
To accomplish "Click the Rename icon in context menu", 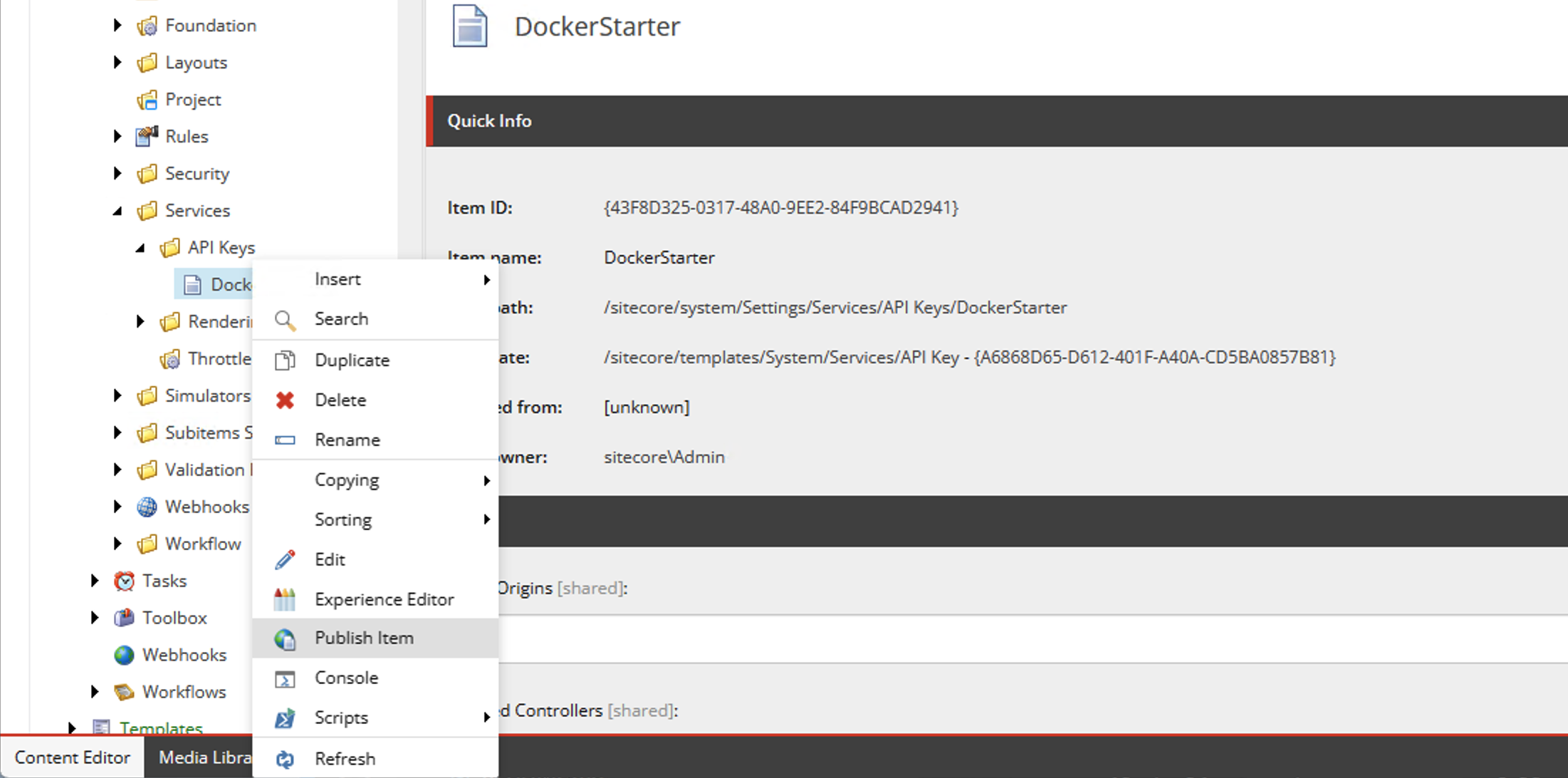I will tap(285, 440).
